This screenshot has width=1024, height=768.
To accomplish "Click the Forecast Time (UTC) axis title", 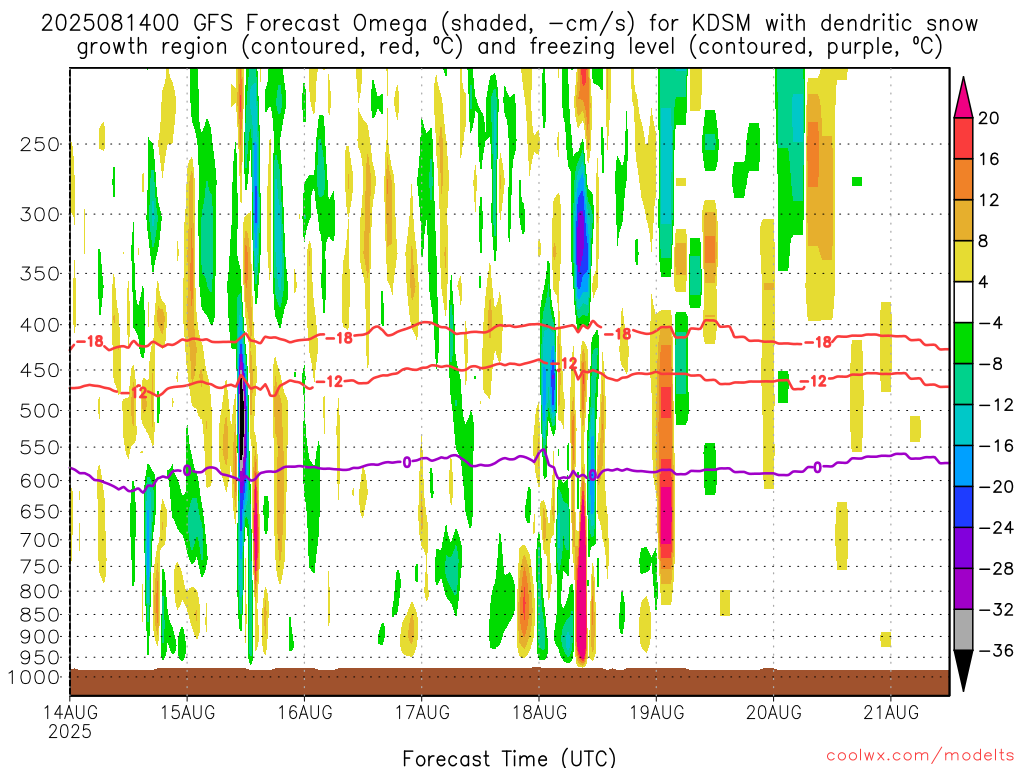I will coord(509,758).
